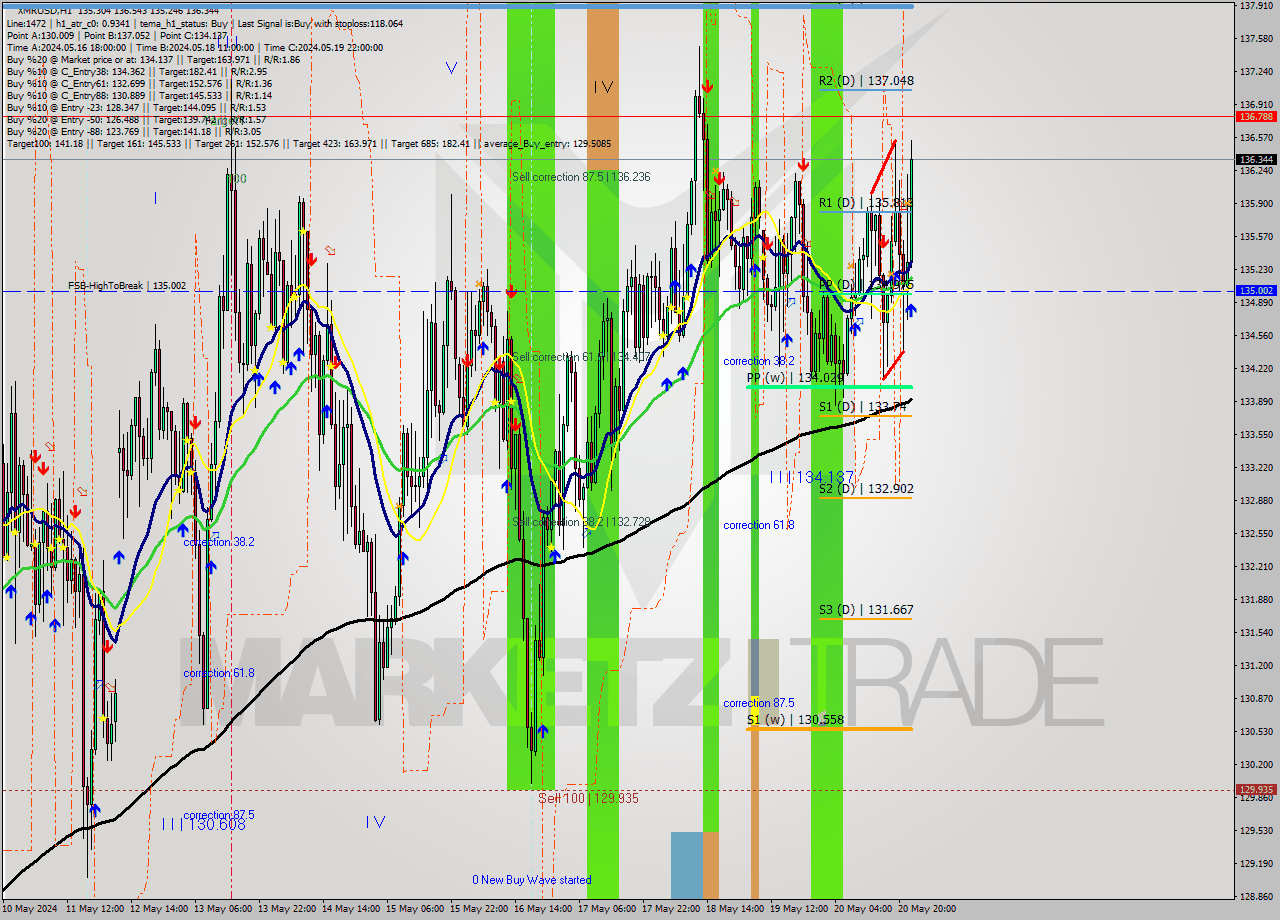Click the 'R1 (D) | 135.813' pivot label
Screen dimensions: 1280x920
(x=866, y=203)
